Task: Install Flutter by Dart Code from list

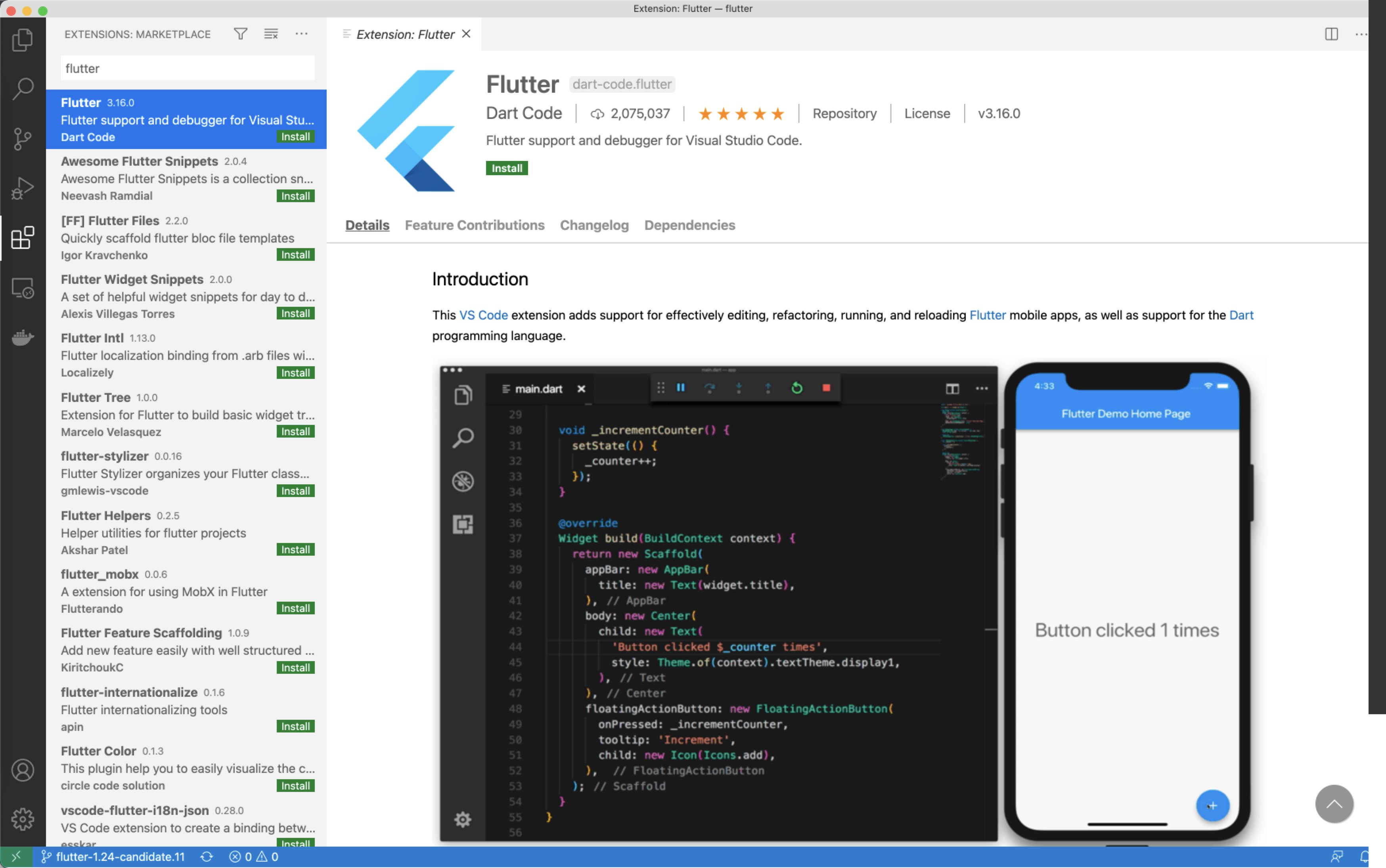Action: coord(295,137)
